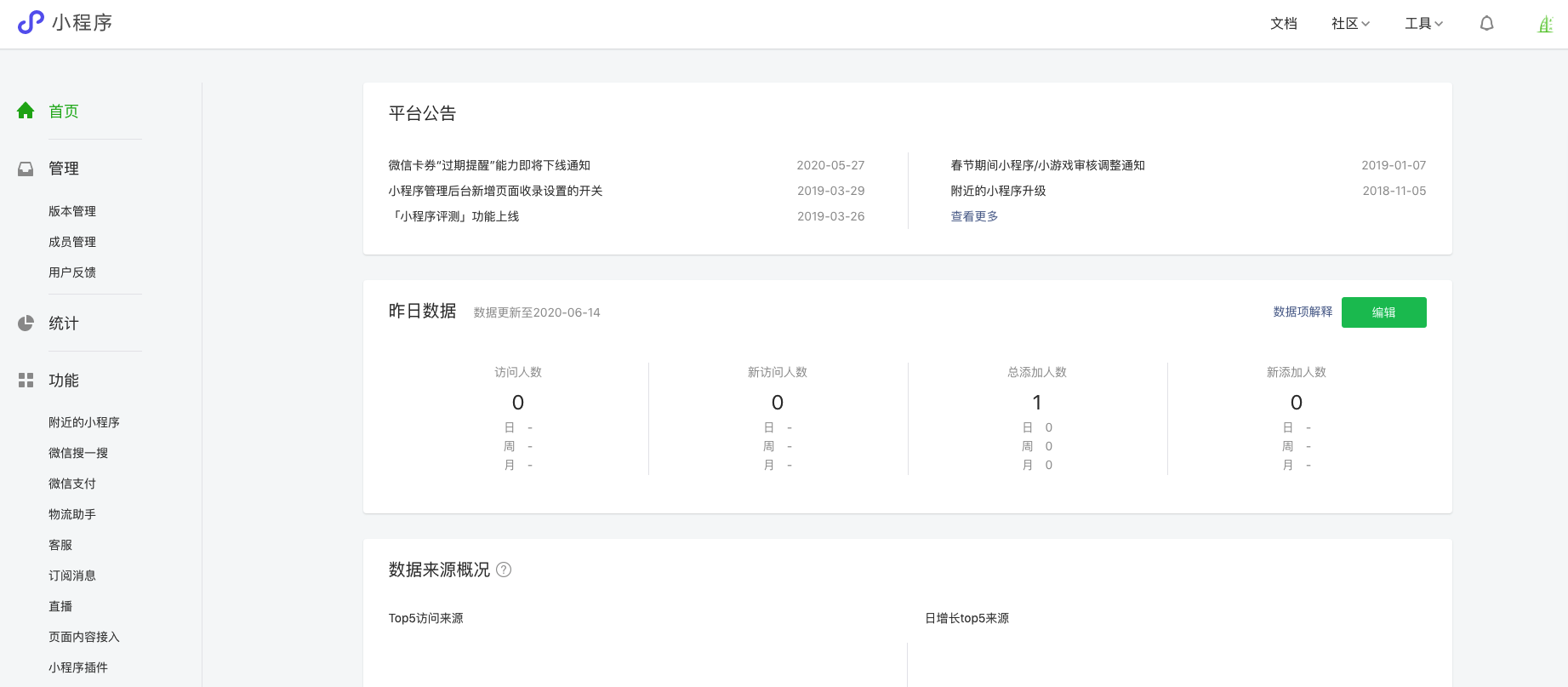
Task: Select 统计 in the sidebar
Action: [x=64, y=323]
